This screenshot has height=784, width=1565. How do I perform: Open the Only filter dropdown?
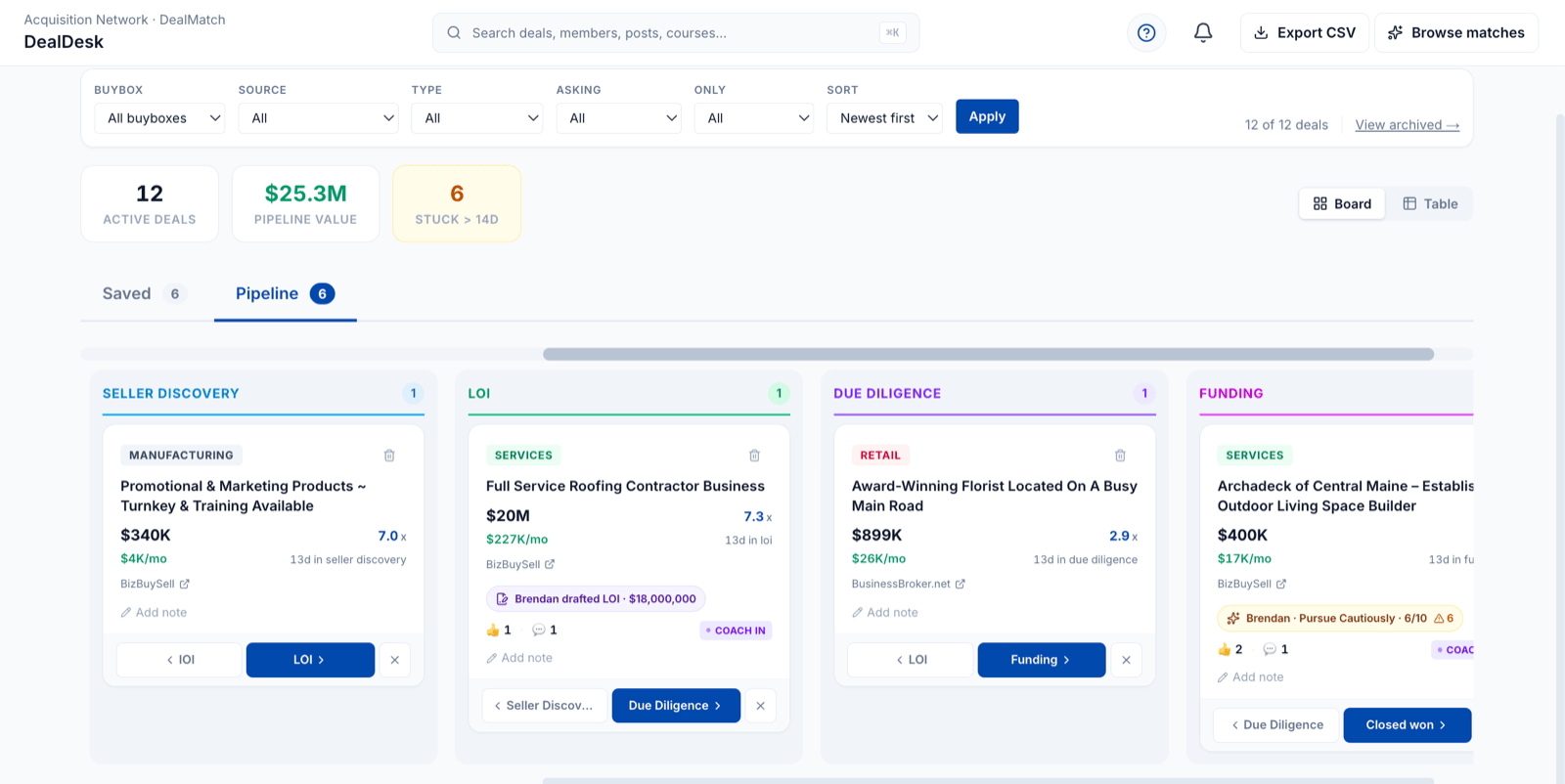[754, 117]
